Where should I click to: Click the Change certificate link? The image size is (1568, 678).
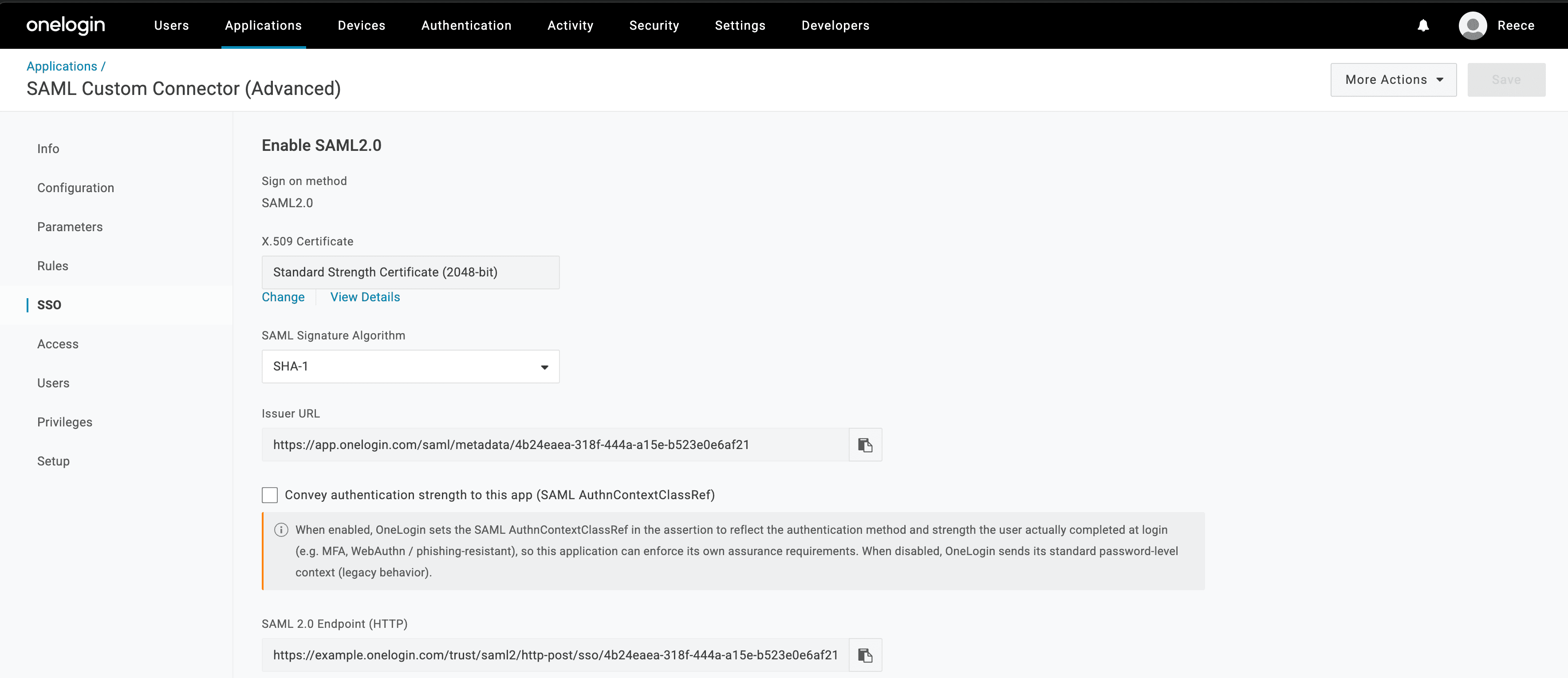(x=283, y=297)
